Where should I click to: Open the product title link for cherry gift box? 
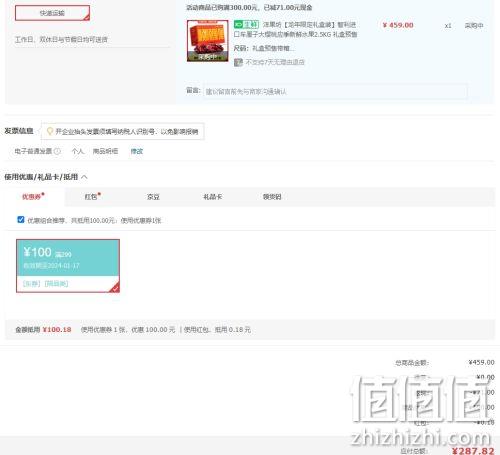pos(296,29)
